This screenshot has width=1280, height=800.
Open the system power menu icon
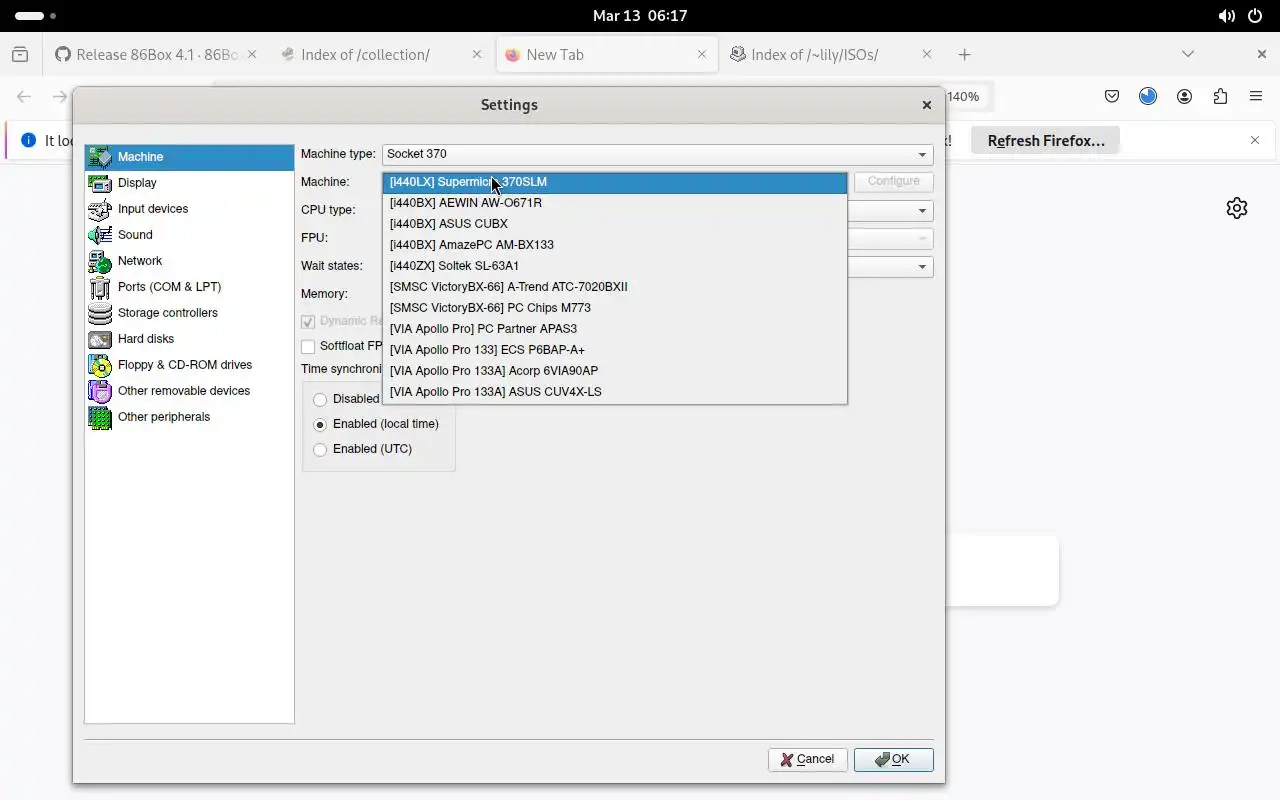pyautogui.click(x=1256, y=16)
